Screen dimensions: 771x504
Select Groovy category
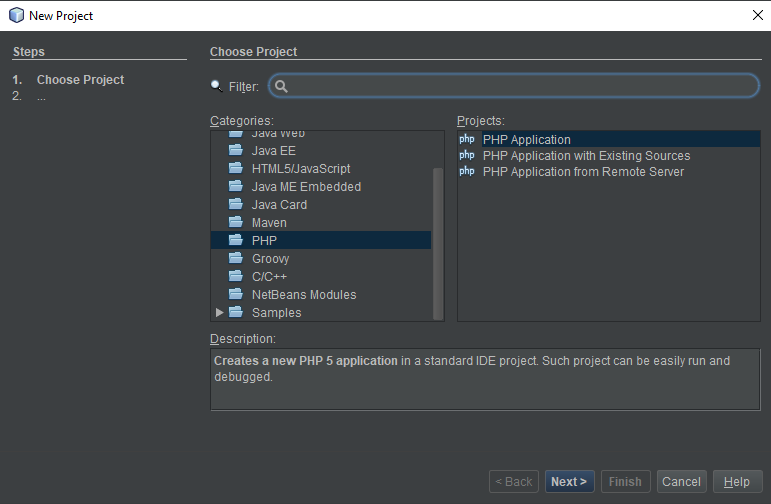click(270, 259)
